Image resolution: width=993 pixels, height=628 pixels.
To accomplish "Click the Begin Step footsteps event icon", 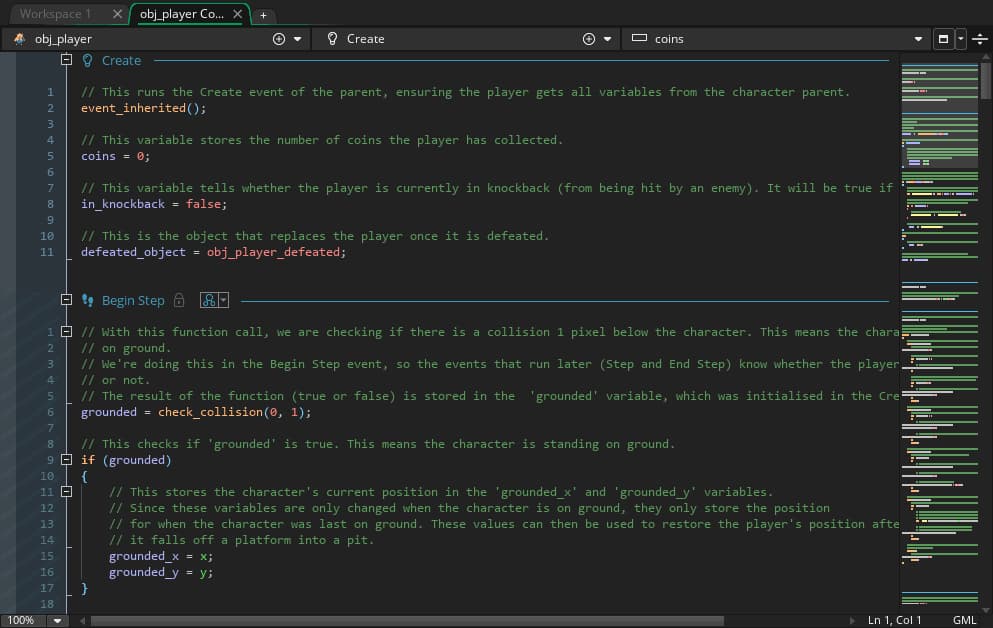I will 88,300.
